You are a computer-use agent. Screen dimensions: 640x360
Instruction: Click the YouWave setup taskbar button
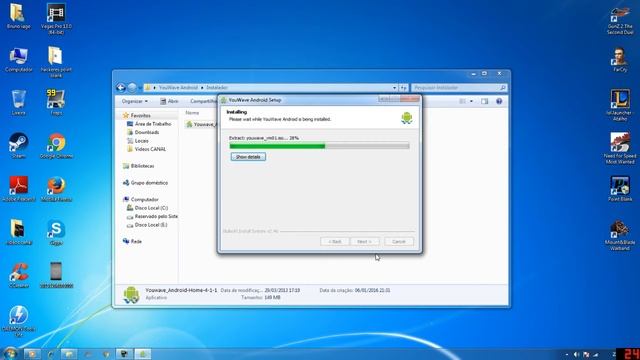coord(143,353)
